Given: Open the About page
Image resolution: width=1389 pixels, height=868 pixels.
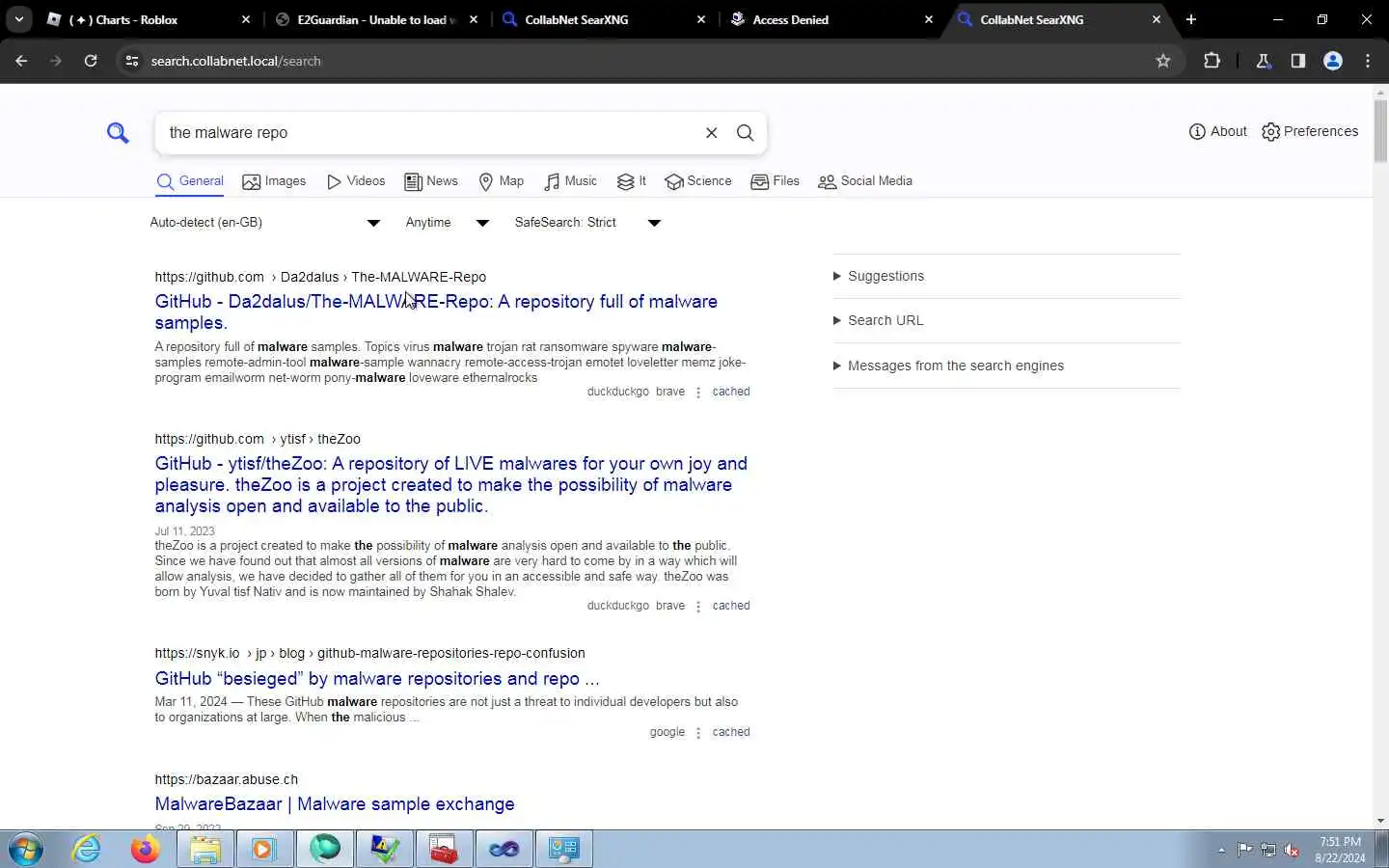Looking at the screenshot, I should pyautogui.click(x=1217, y=131).
